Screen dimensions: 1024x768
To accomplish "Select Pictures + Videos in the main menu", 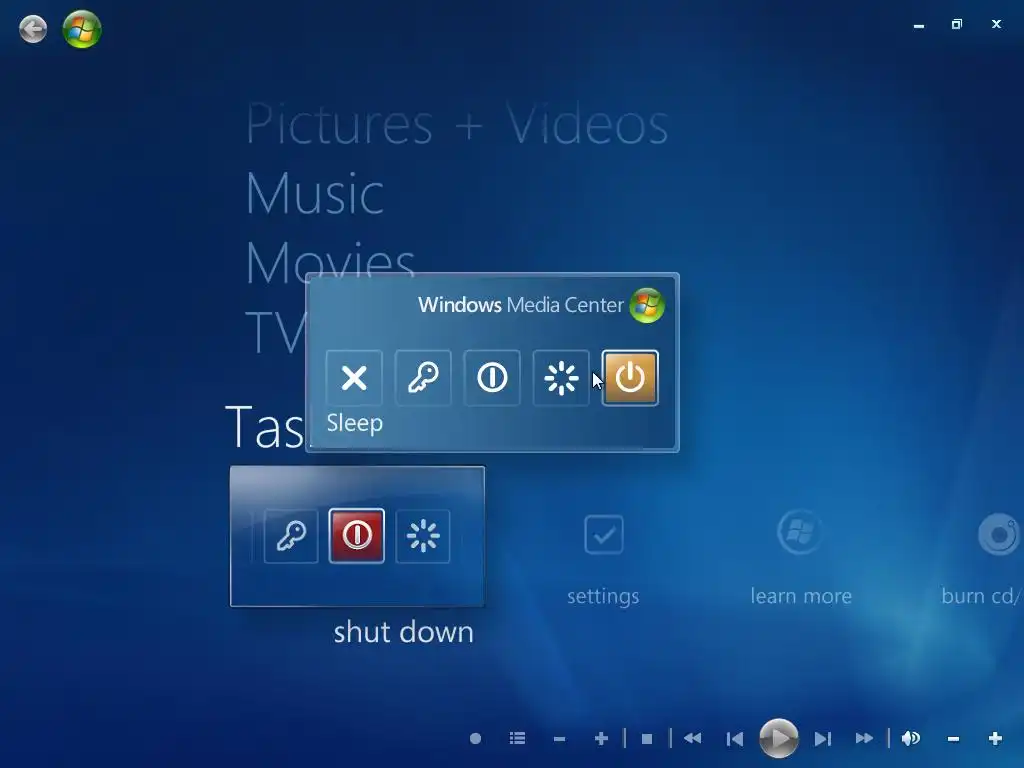I will point(457,124).
